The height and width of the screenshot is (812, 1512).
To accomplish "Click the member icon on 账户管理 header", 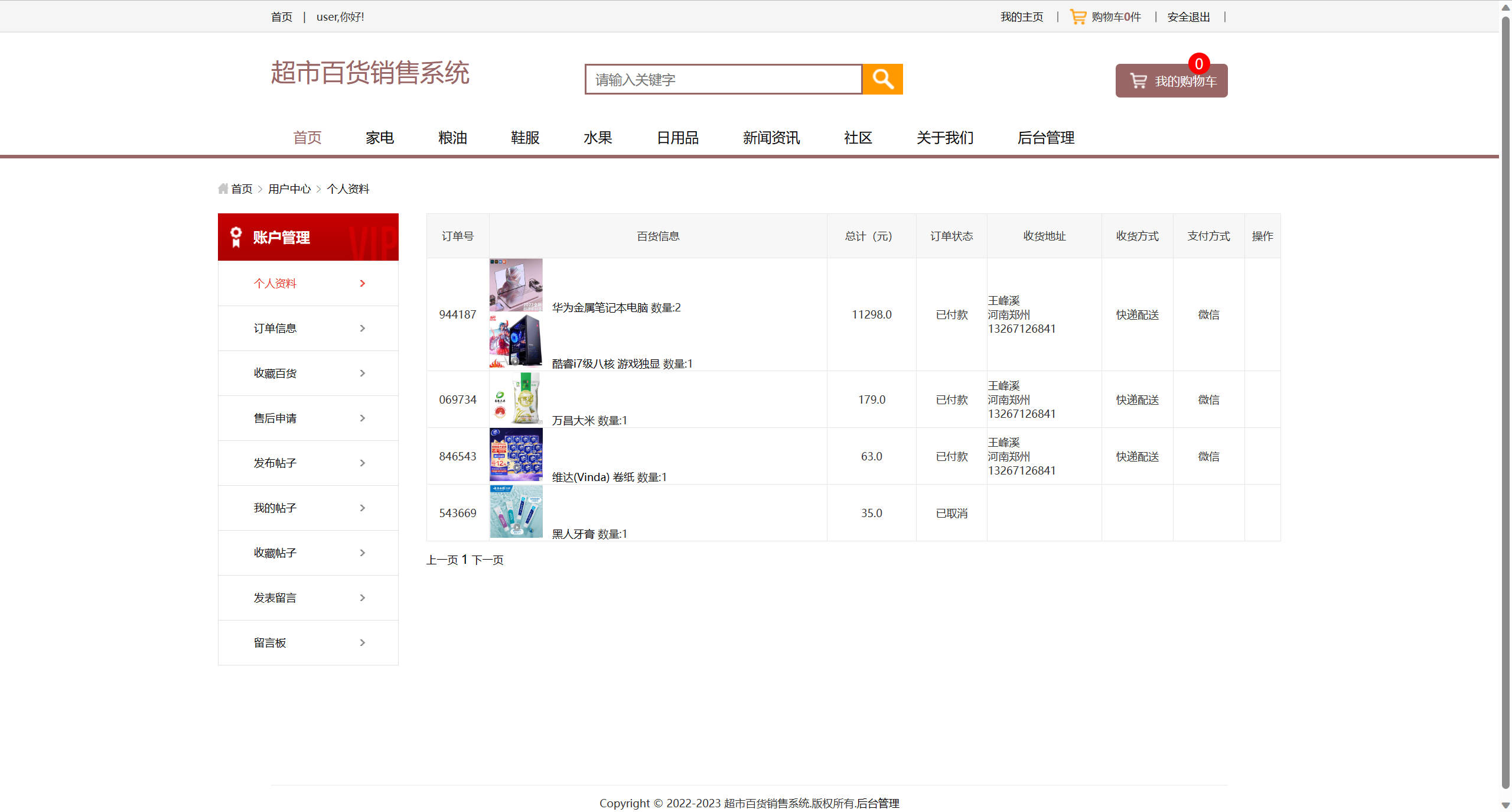I will [x=236, y=236].
